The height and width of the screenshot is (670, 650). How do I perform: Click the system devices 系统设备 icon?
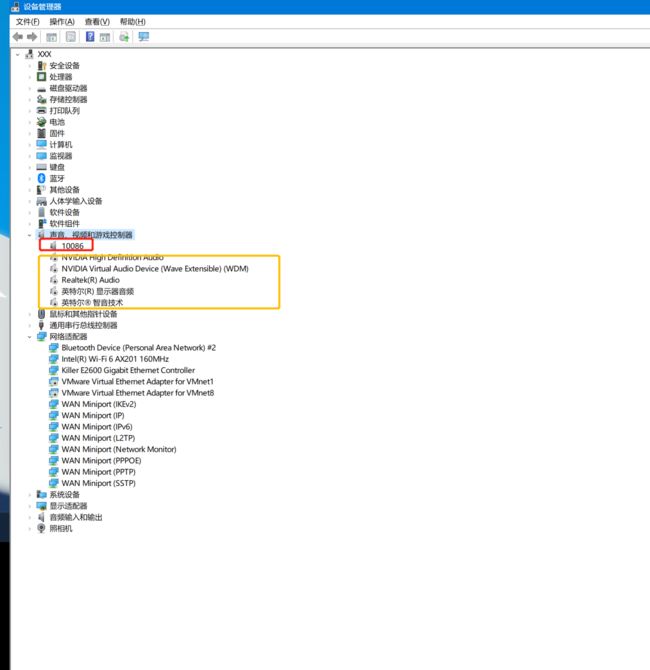point(41,494)
